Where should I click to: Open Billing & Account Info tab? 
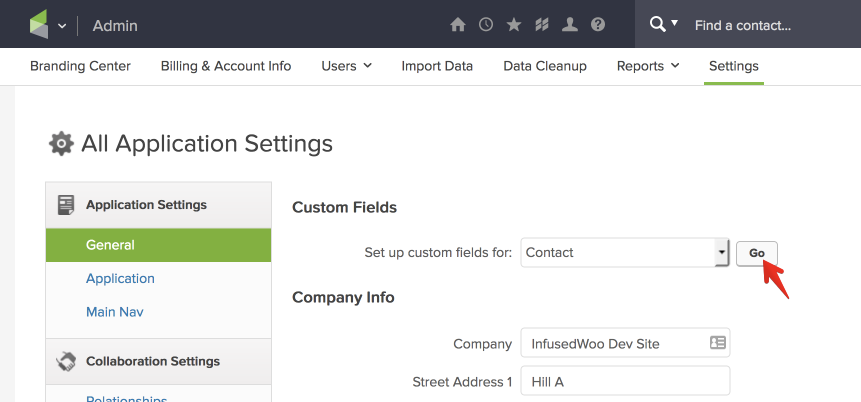tap(226, 66)
